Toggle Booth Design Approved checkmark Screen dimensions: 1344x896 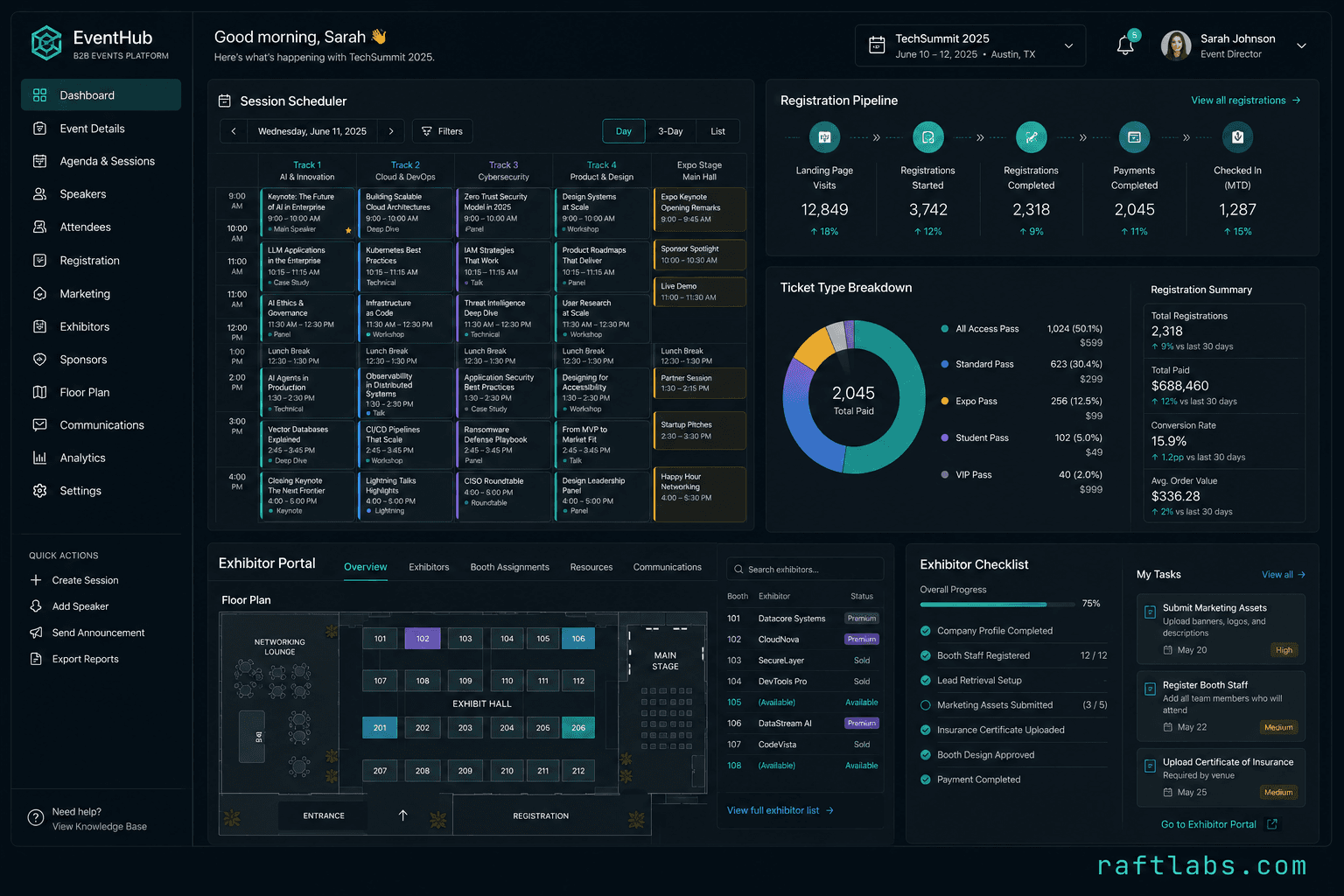pos(926,755)
